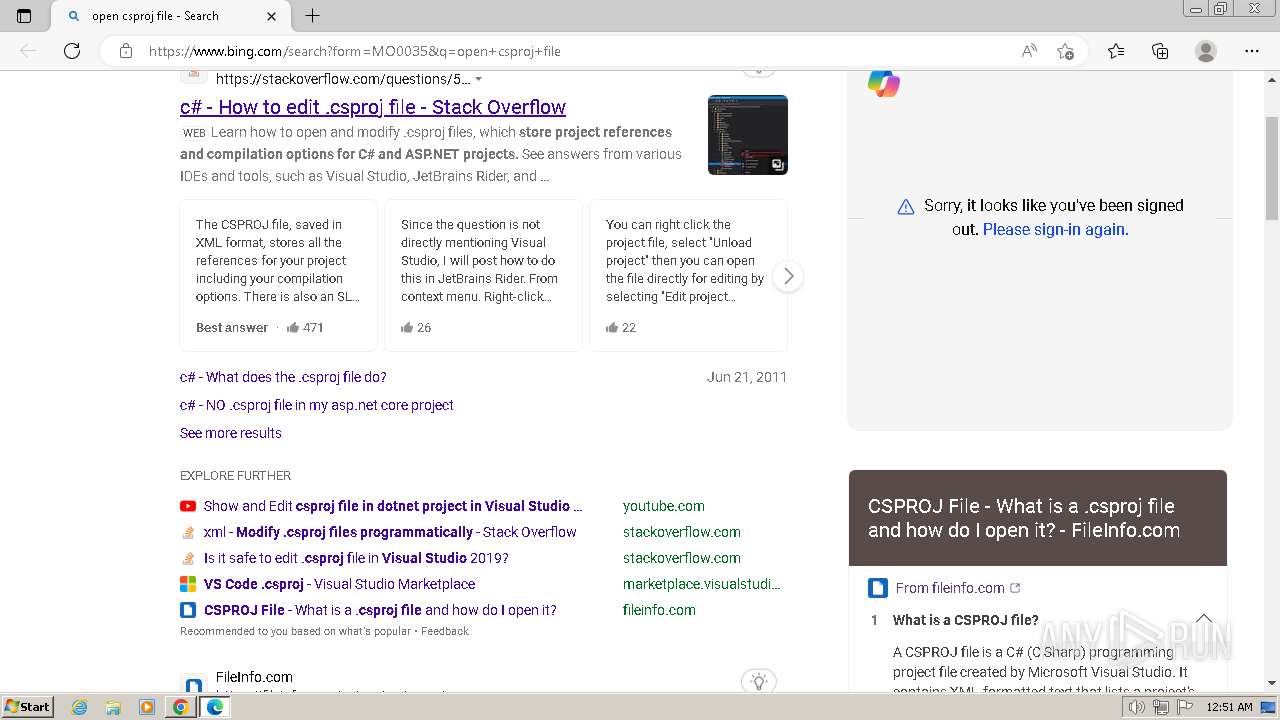Go back to previous page
Viewport: 1280px width, 720px height.
tap(28, 51)
